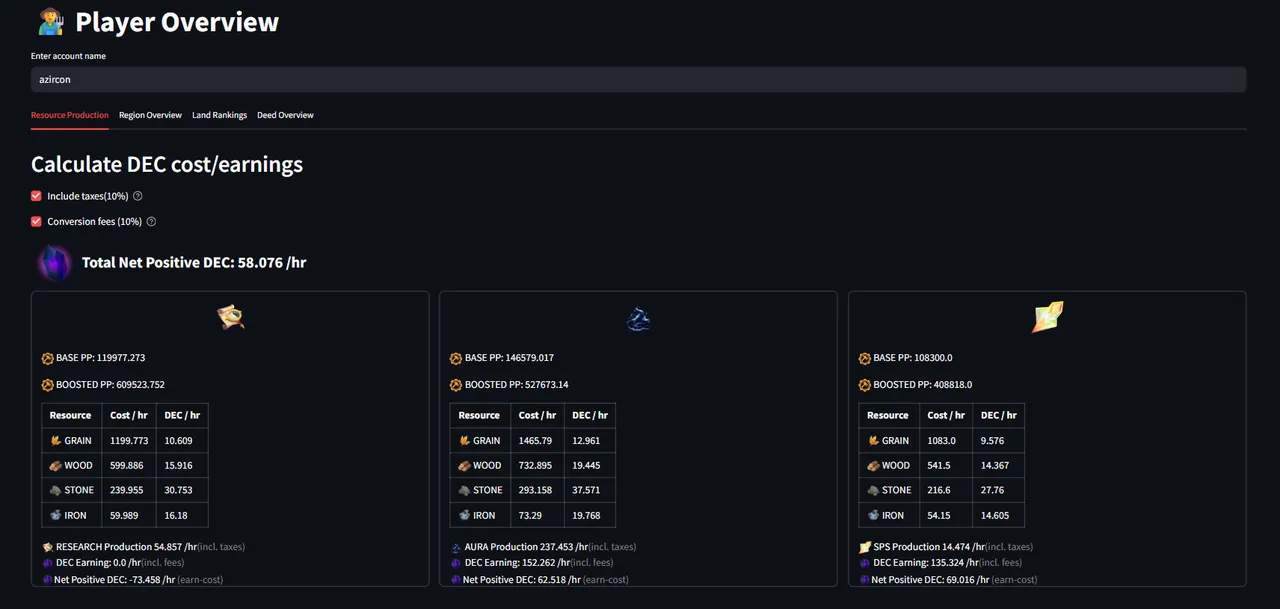Click WOOD icon in the Aura card table
Viewport: 1280px width, 609px height.
464,465
